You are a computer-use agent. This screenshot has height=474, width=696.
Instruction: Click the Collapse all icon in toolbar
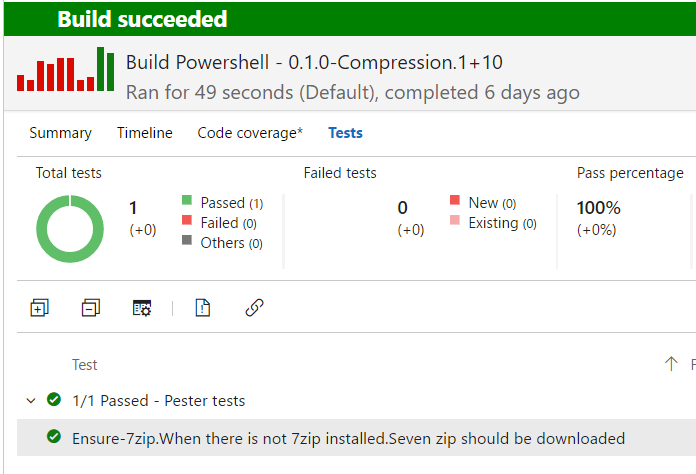(x=91, y=308)
